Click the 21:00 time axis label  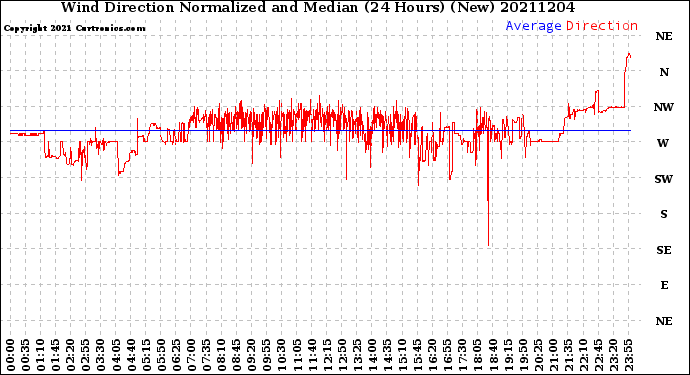tap(552, 355)
